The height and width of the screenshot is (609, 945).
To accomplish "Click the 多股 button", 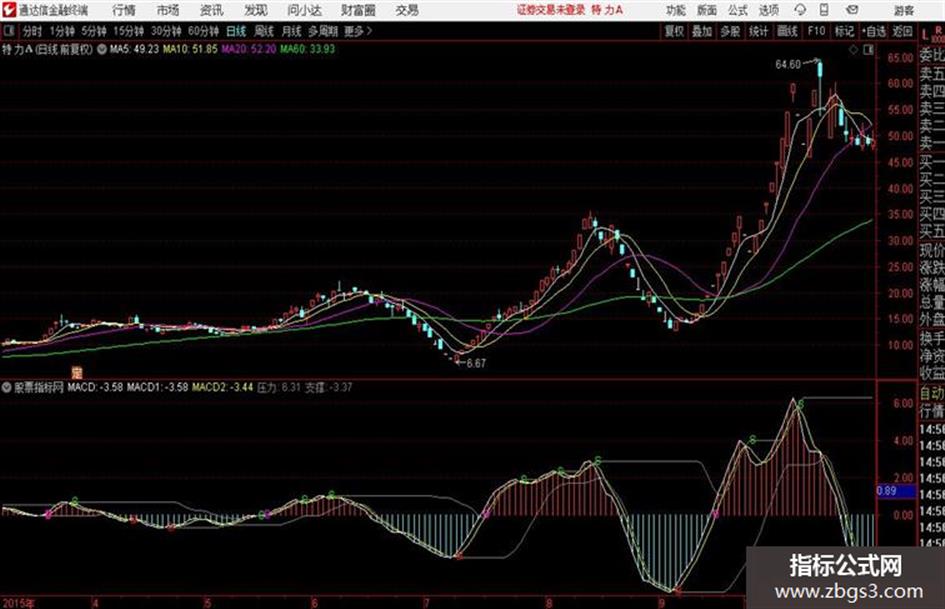I will tap(730, 31).
